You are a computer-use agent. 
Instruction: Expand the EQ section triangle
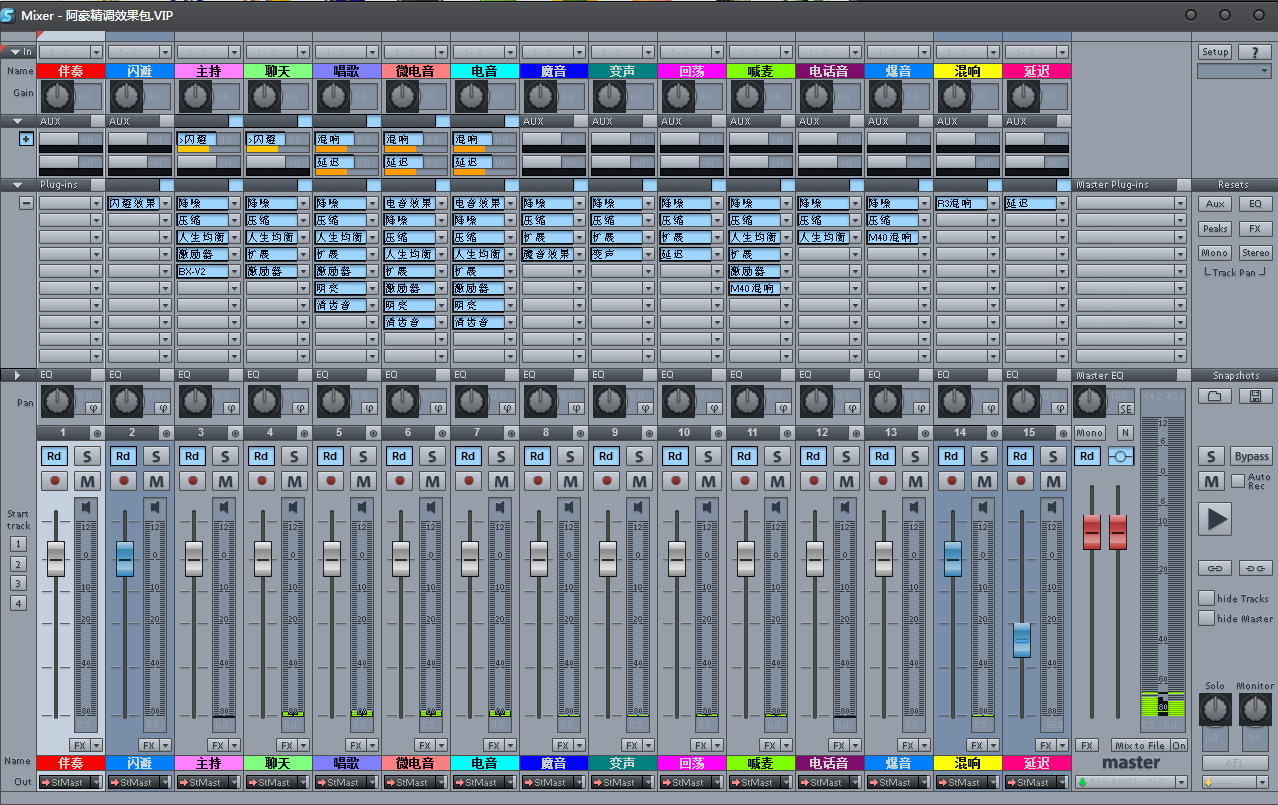17,375
